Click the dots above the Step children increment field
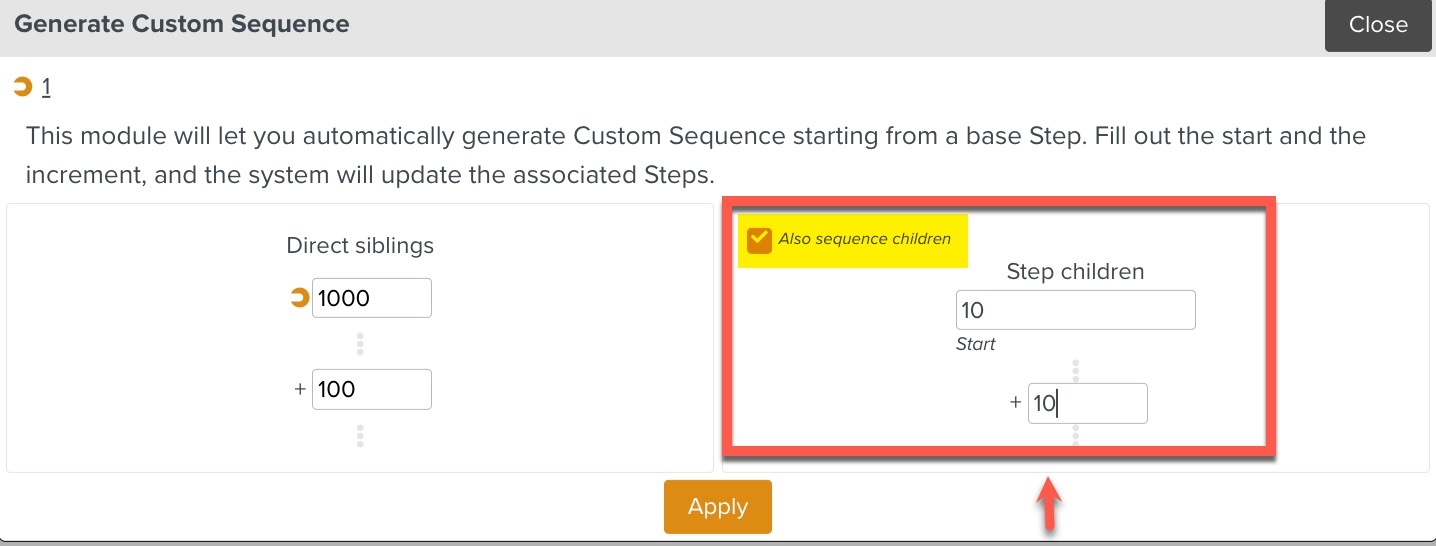Viewport: 1436px width, 546px height. tap(1076, 371)
